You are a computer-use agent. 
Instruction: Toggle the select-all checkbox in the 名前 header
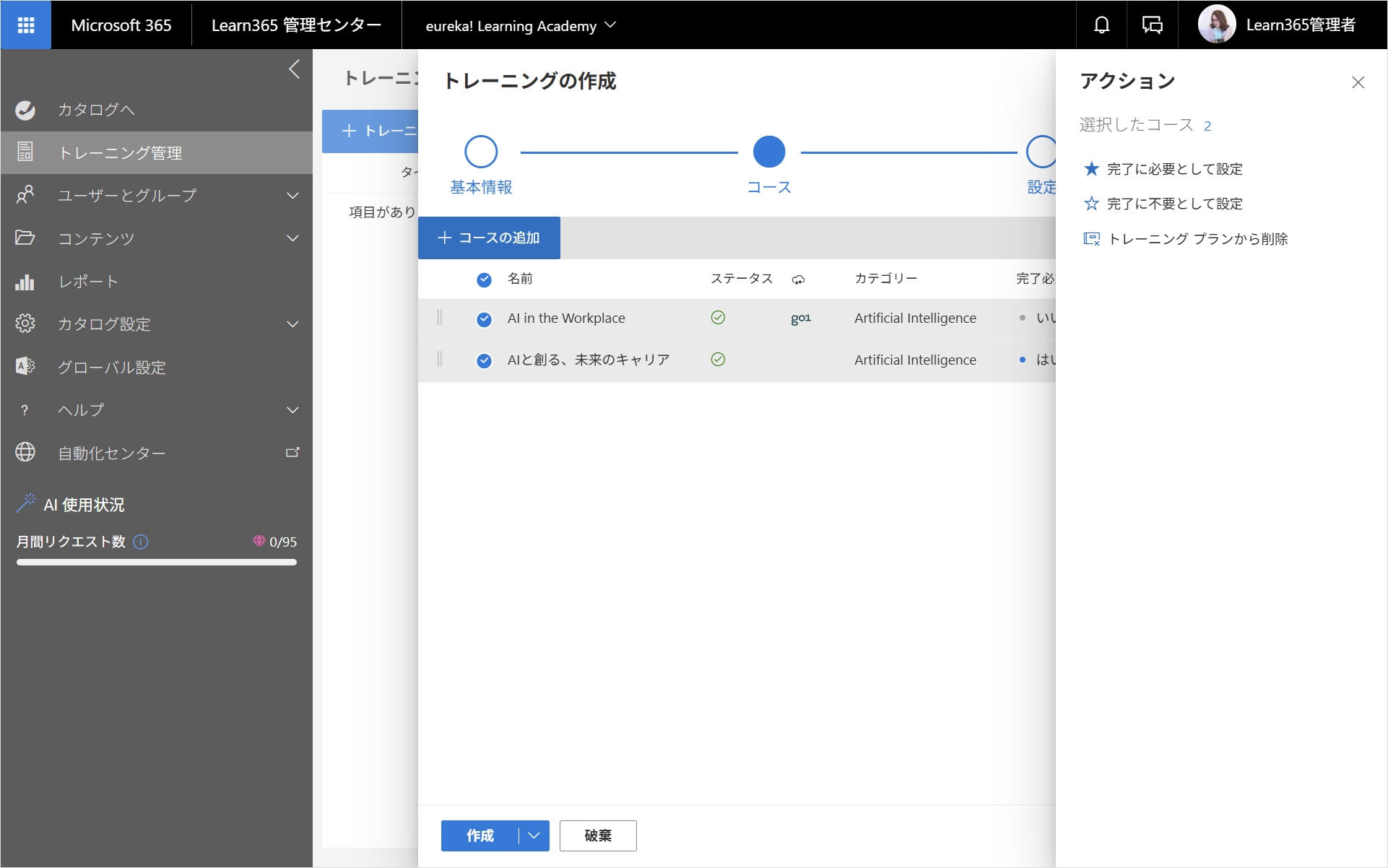click(485, 279)
